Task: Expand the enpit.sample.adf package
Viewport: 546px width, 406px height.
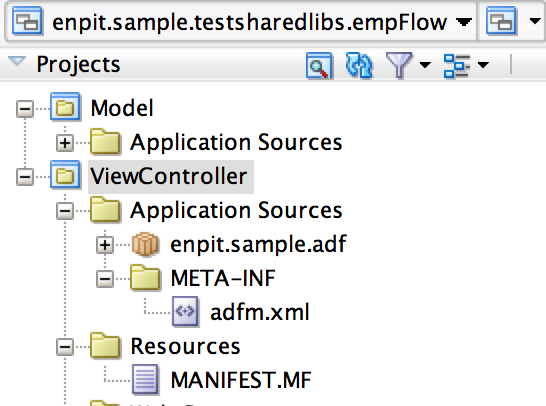Action: (105, 245)
